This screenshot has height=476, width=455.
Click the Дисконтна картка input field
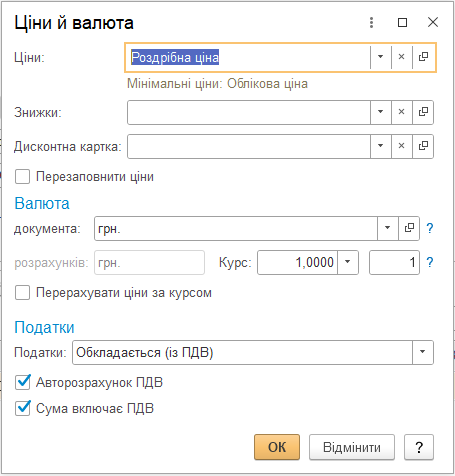point(249,146)
